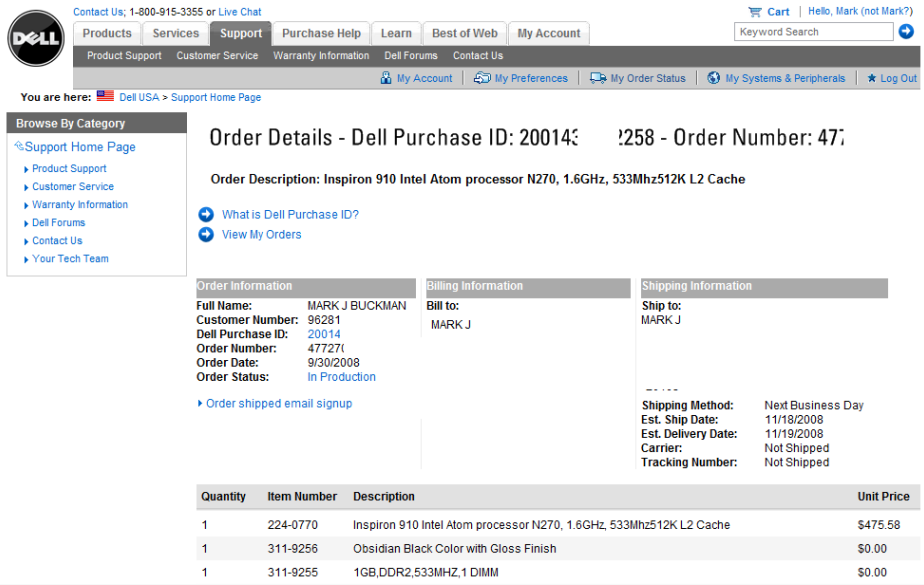Click the blue search arrow button
The height and width of the screenshot is (585, 924).
click(x=906, y=32)
